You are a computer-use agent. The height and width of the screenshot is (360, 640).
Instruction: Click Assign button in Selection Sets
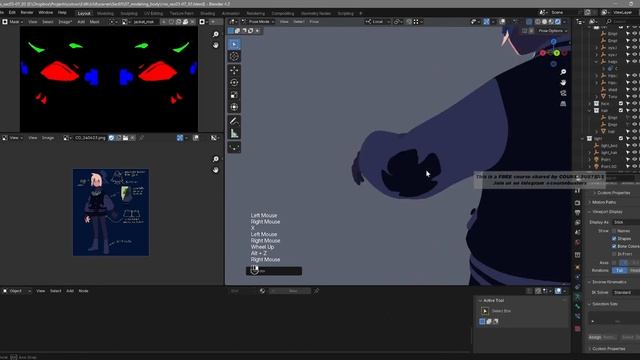pyautogui.click(x=595, y=338)
